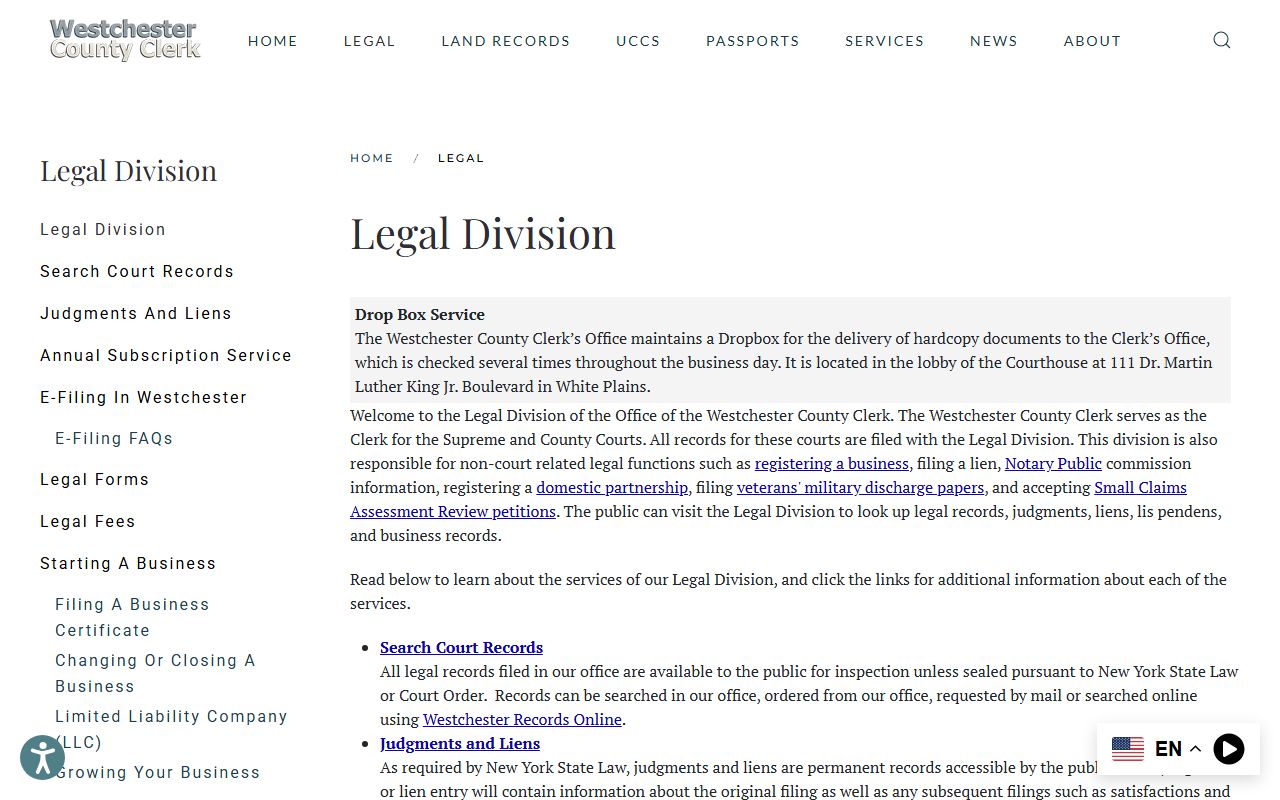Click the Westchester County Clerk logo
Image resolution: width=1280 pixels, height=800 pixels.
click(x=125, y=40)
